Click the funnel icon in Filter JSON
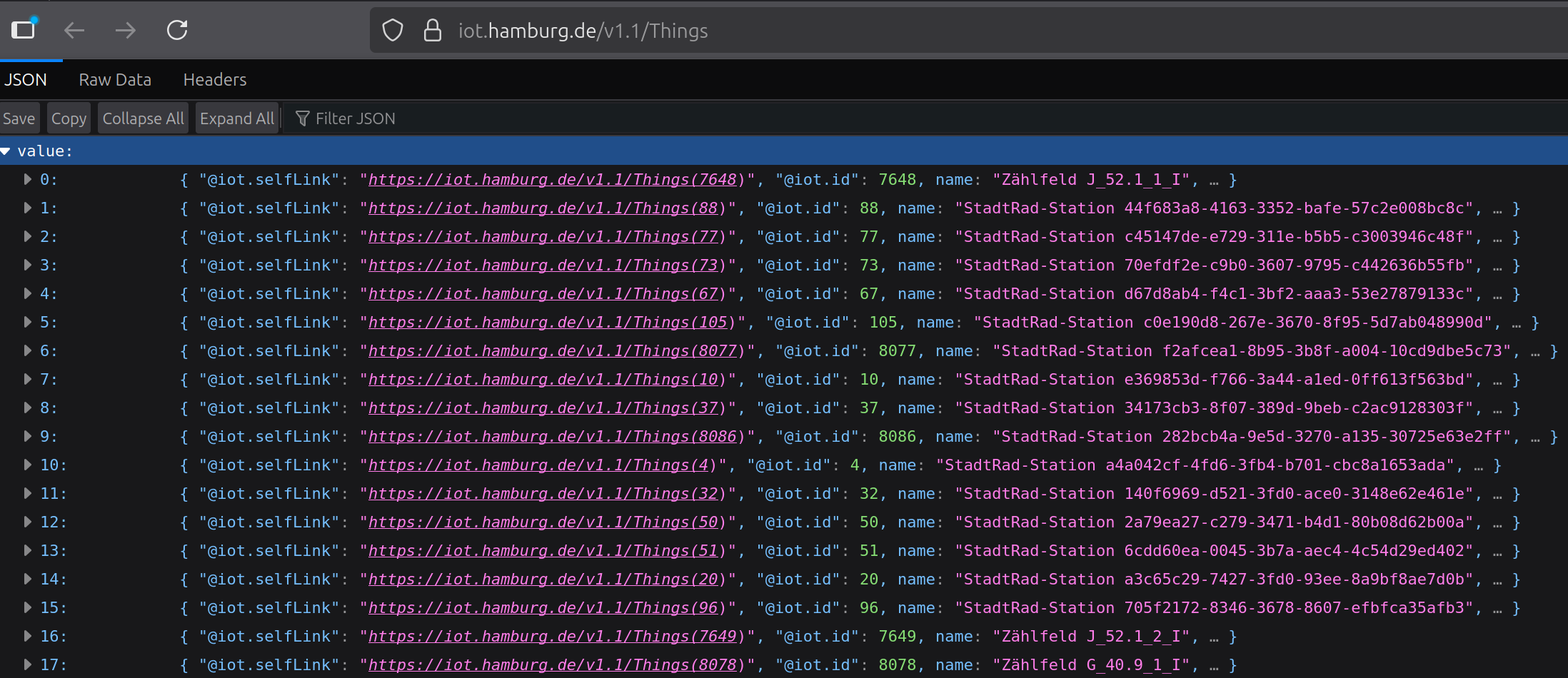The height and width of the screenshot is (678, 1568). 302,118
